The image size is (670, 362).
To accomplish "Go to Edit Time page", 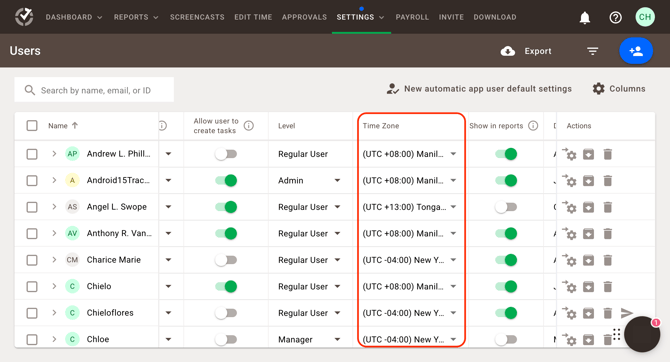I will 253,17.
